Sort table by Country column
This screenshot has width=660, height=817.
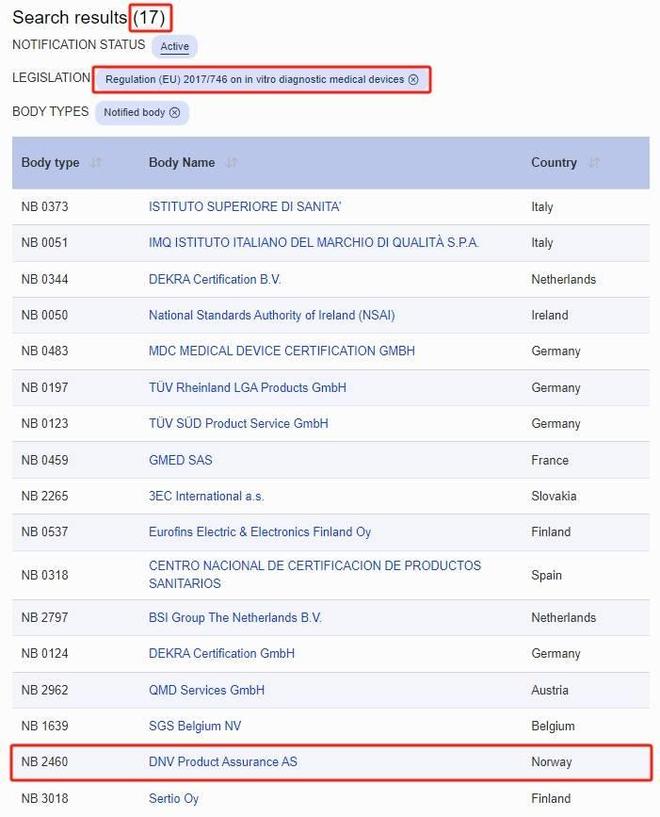(x=594, y=163)
